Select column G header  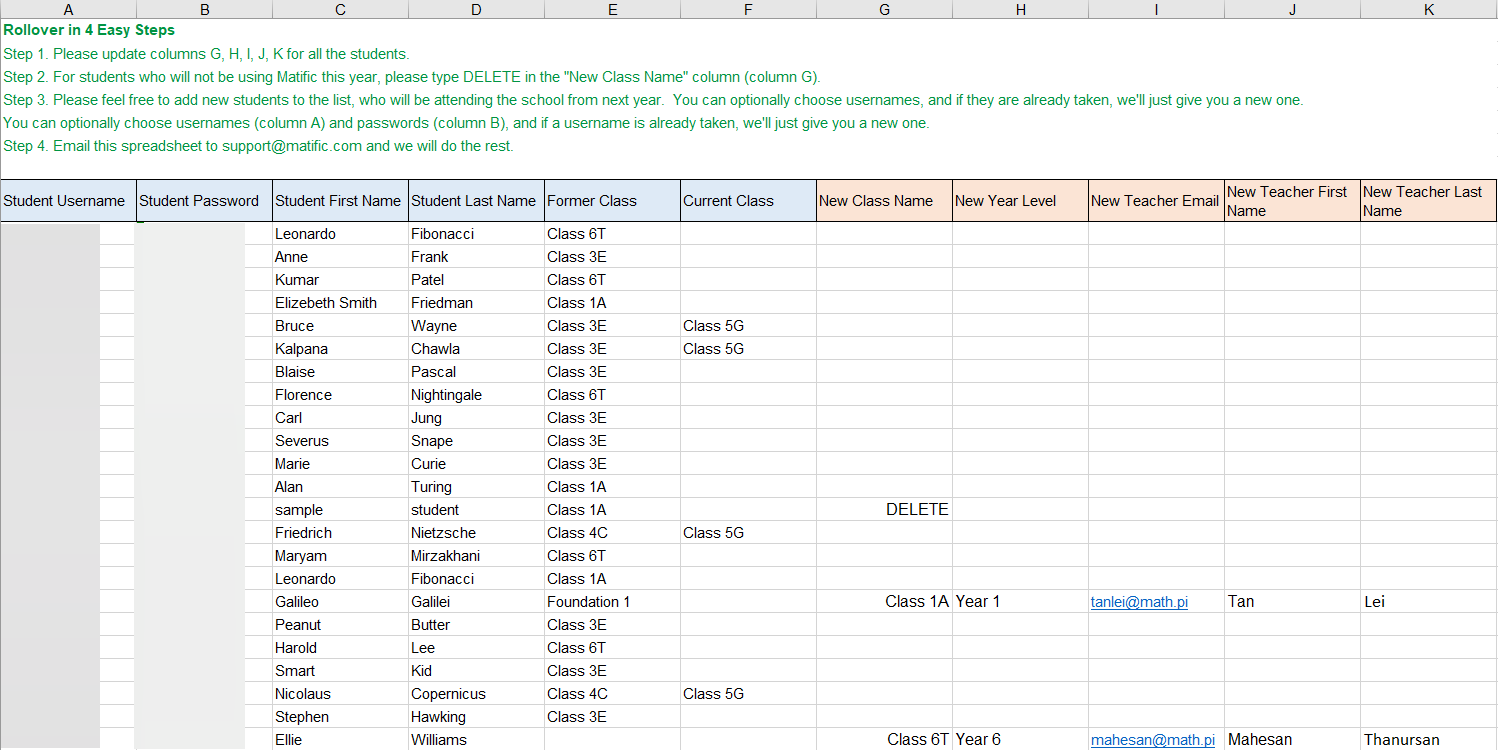click(x=884, y=9)
